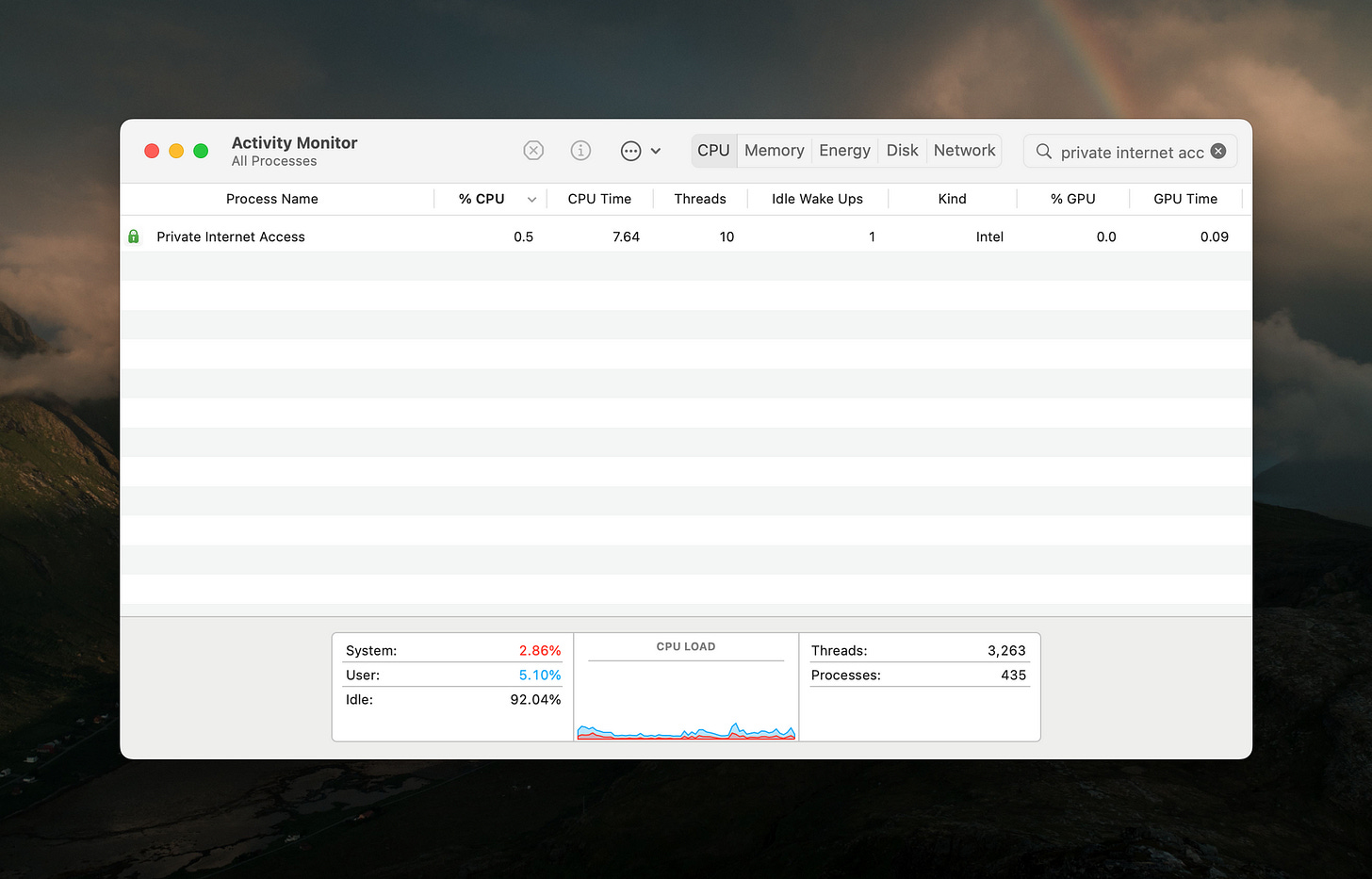Screen dimensions: 1372x879
Task: Click the Intel kind value
Action: click(989, 236)
